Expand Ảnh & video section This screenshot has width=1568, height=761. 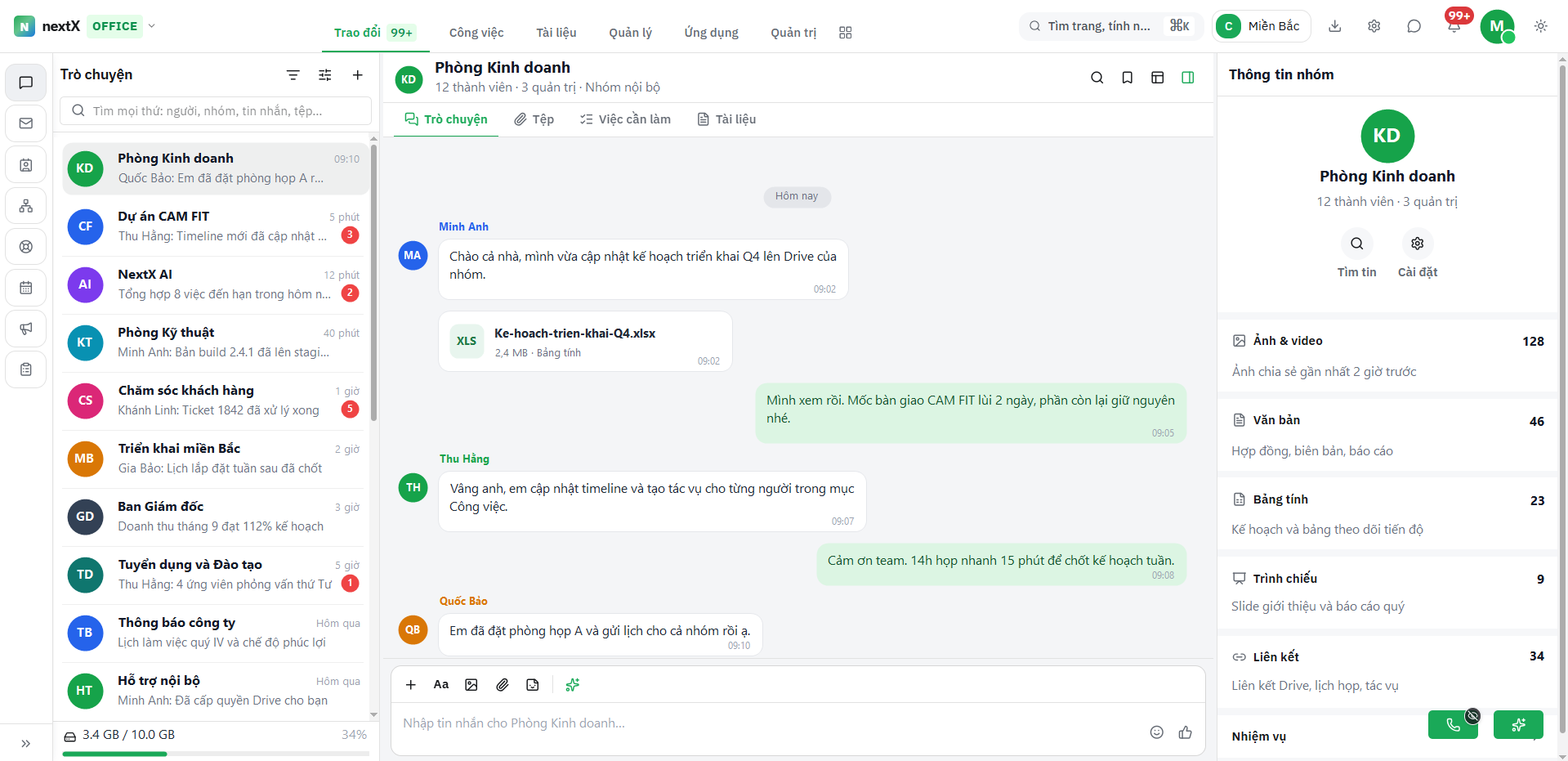1387,356
